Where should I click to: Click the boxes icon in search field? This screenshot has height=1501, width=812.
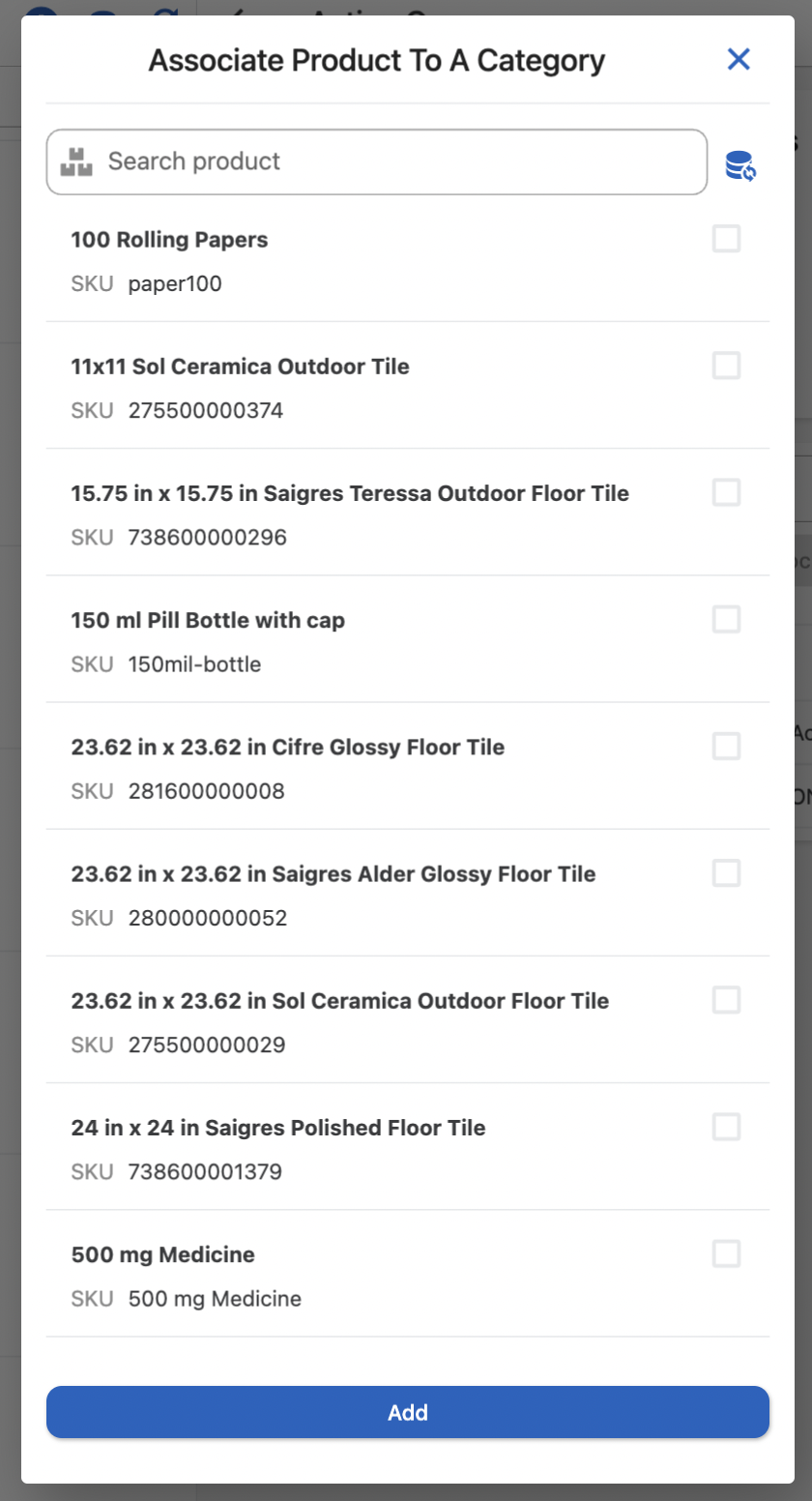[76, 162]
